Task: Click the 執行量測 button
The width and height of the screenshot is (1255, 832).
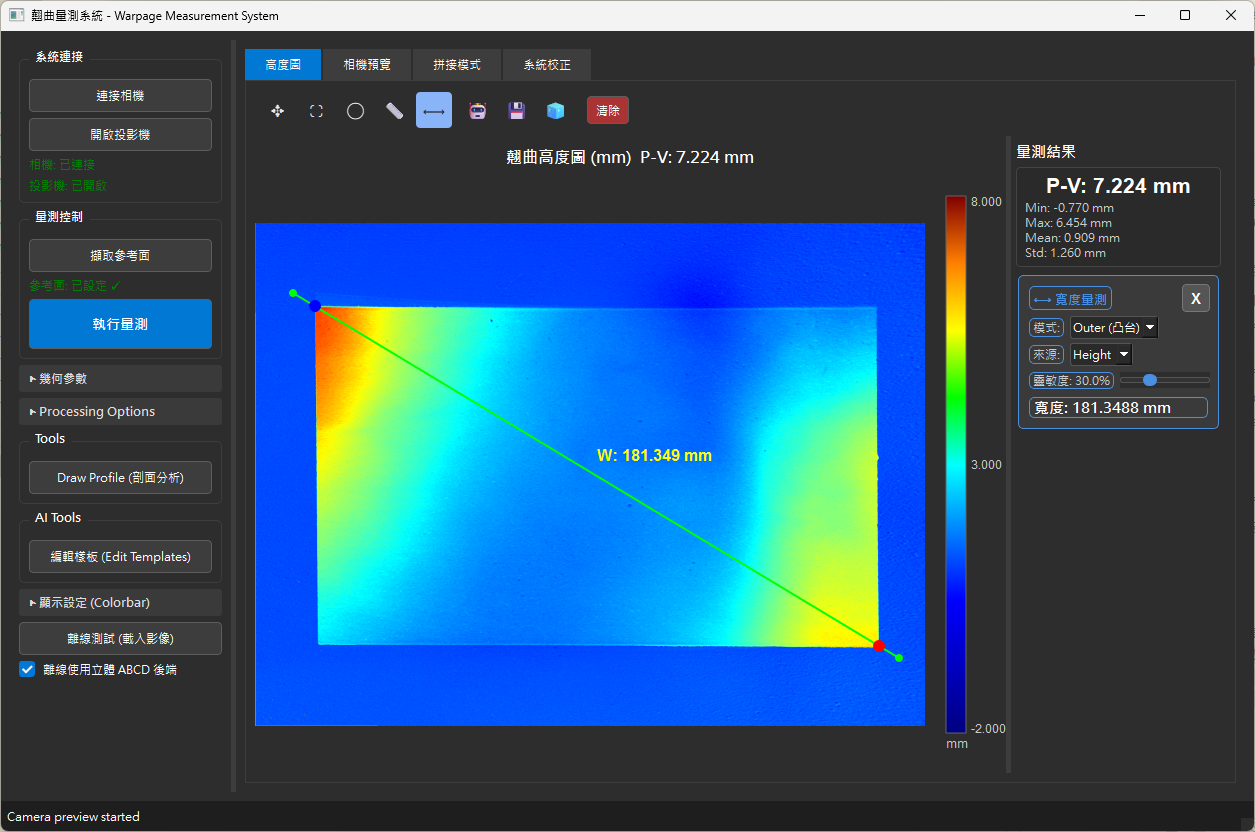Action: click(x=120, y=324)
